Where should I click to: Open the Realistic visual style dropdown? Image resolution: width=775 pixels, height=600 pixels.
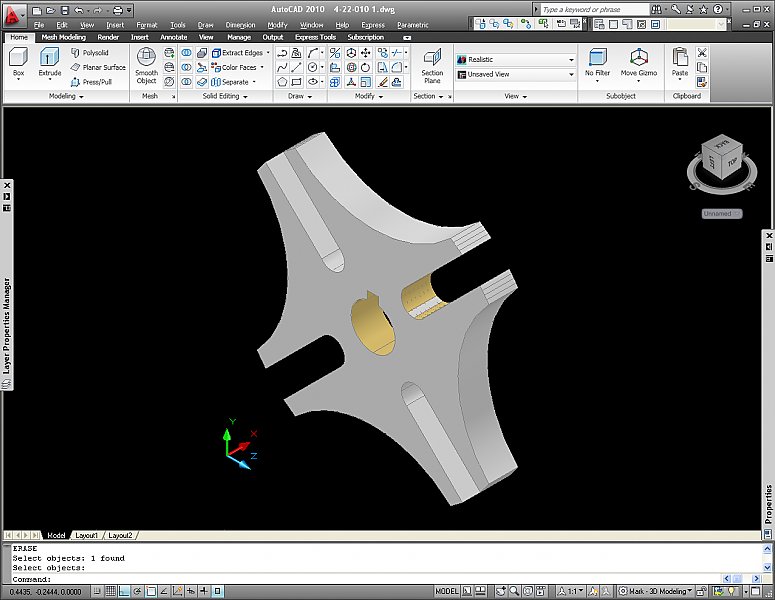coord(515,60)
